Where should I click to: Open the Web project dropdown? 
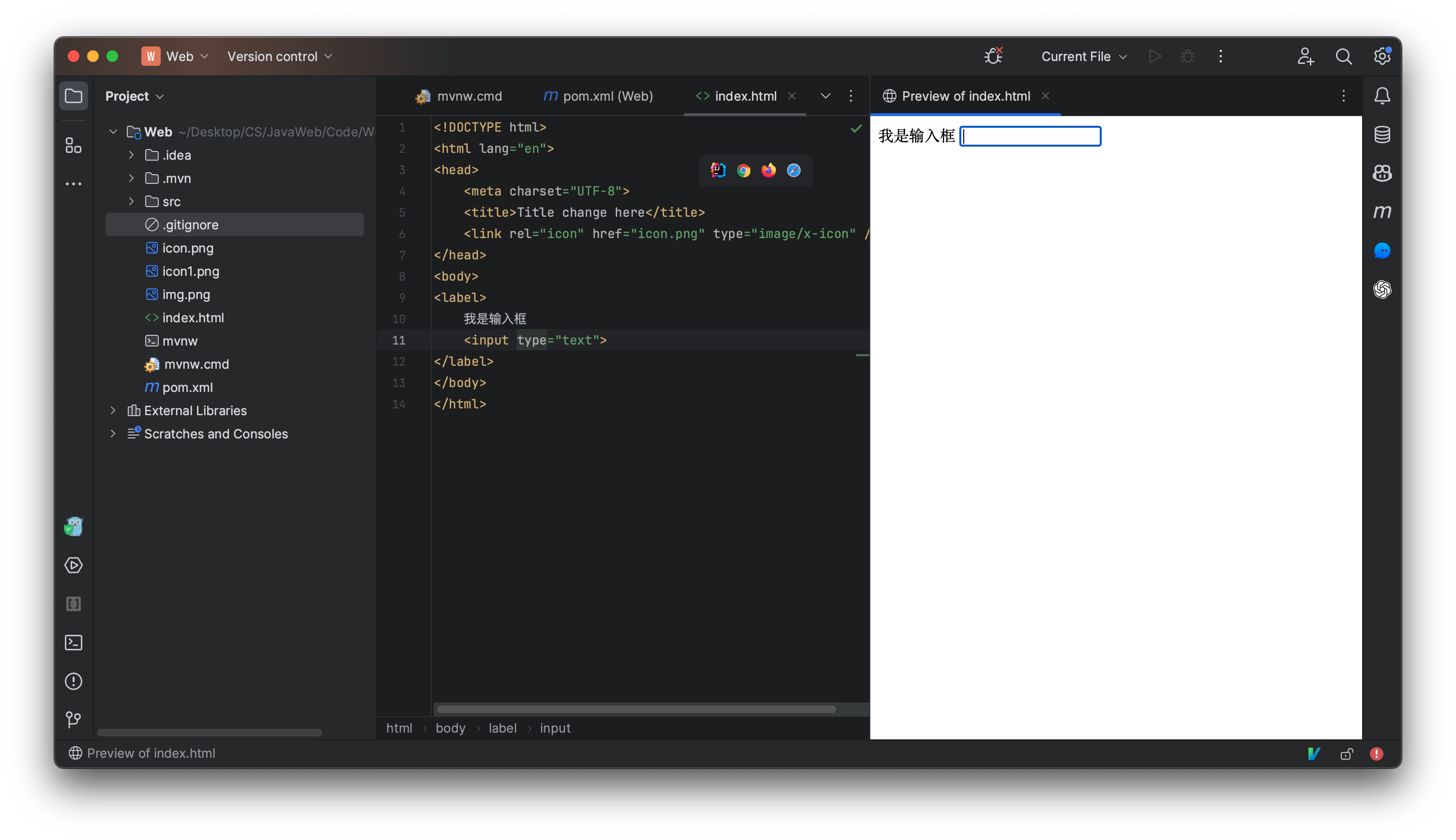[175, 57]
